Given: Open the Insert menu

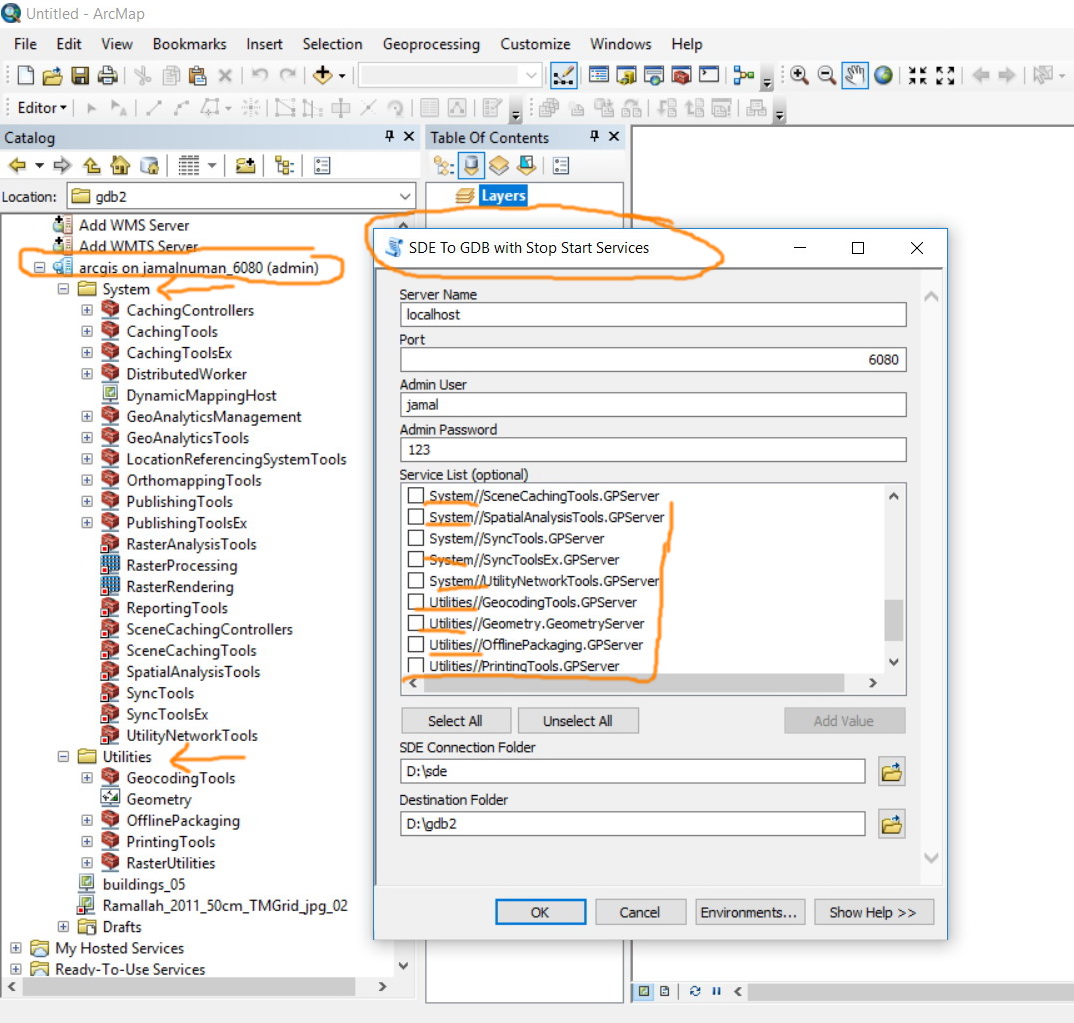Looking at the screenshot, I should point(264,44).
